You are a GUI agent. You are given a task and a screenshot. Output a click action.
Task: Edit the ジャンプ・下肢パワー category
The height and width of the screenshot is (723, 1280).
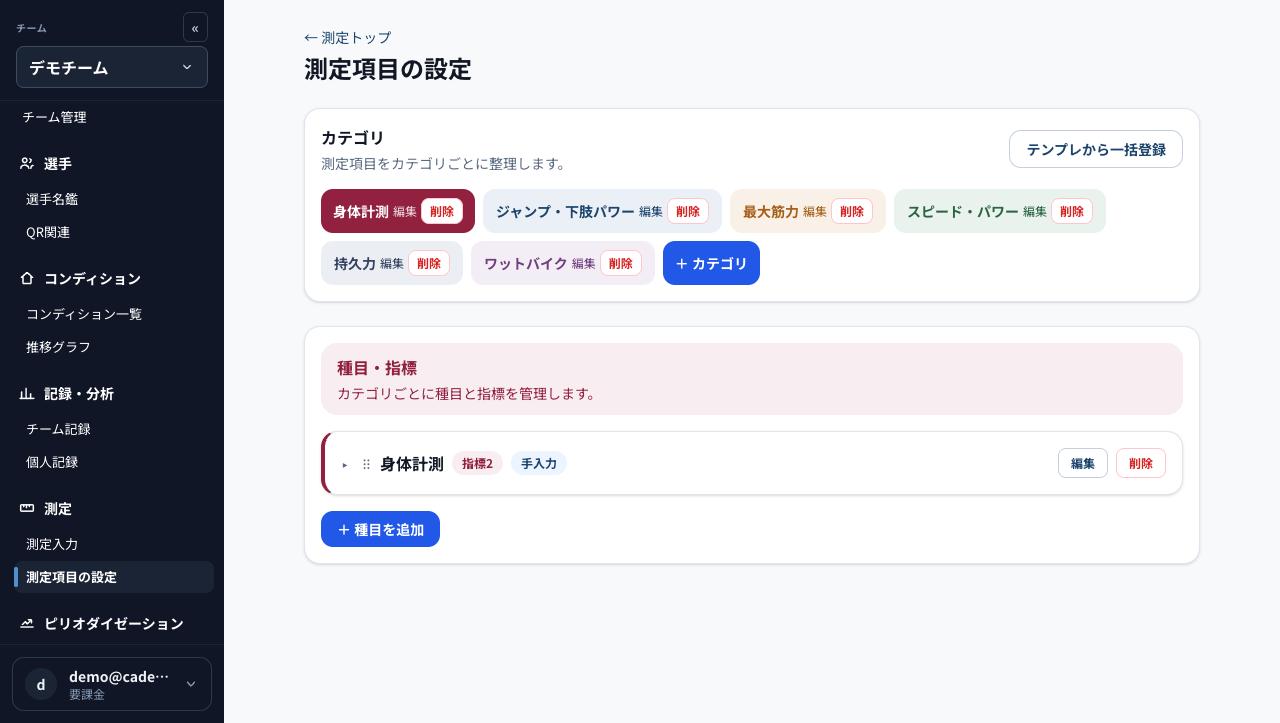pyautogui.click(x=651, y=211)
